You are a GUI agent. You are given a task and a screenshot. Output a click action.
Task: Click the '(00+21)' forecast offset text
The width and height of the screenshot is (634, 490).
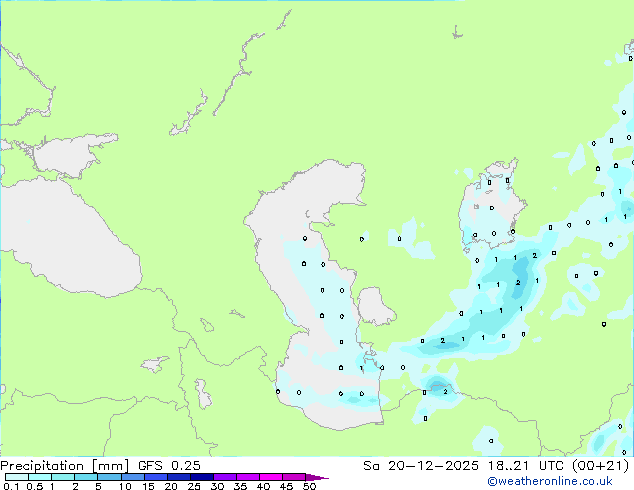[x=600, y=466]
